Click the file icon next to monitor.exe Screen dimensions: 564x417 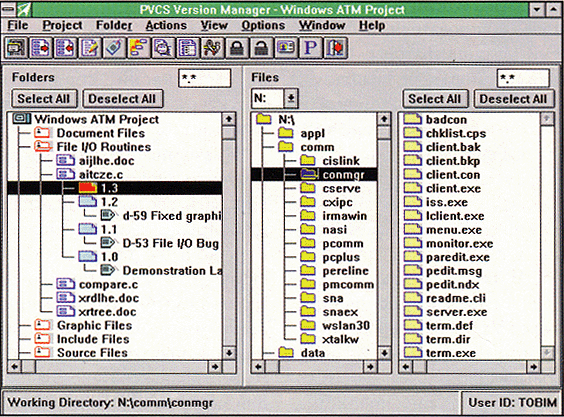click(413, 243)
